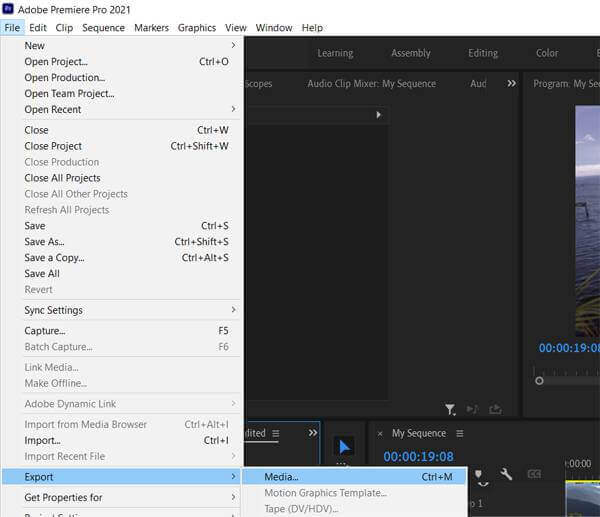Open Audio Clip Mixer: My Sequence tab
The image size is (600, 517).
click(372, 84)
